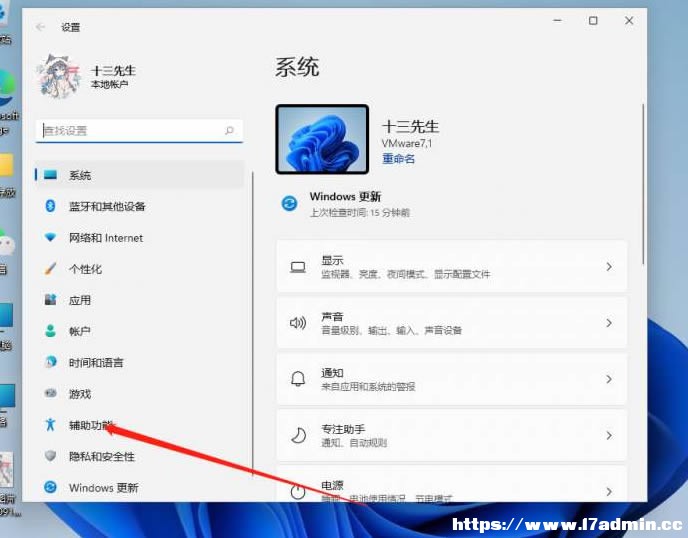The image size is (688, 538).
Task: Expand the 声音 row chevron
Action: 609,323
